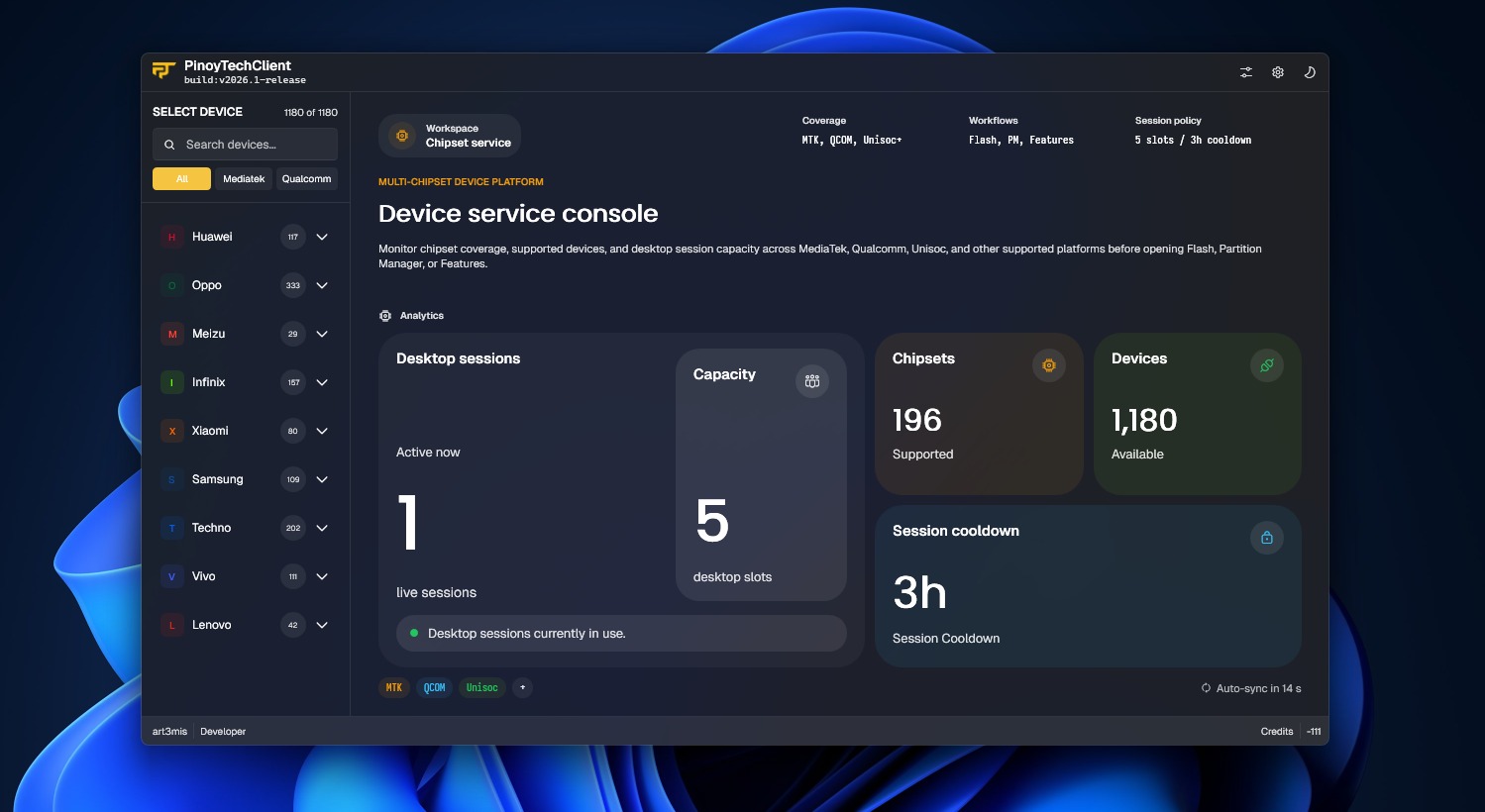This screenshot has width=1485, height=812.
Task: Toggle dark mode with the moon icon
Action: 1310,72
